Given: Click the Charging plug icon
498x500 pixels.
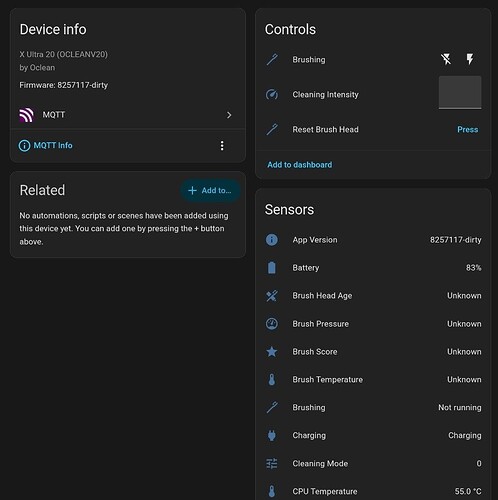Looking at the screenshot, I should (272, 435).
